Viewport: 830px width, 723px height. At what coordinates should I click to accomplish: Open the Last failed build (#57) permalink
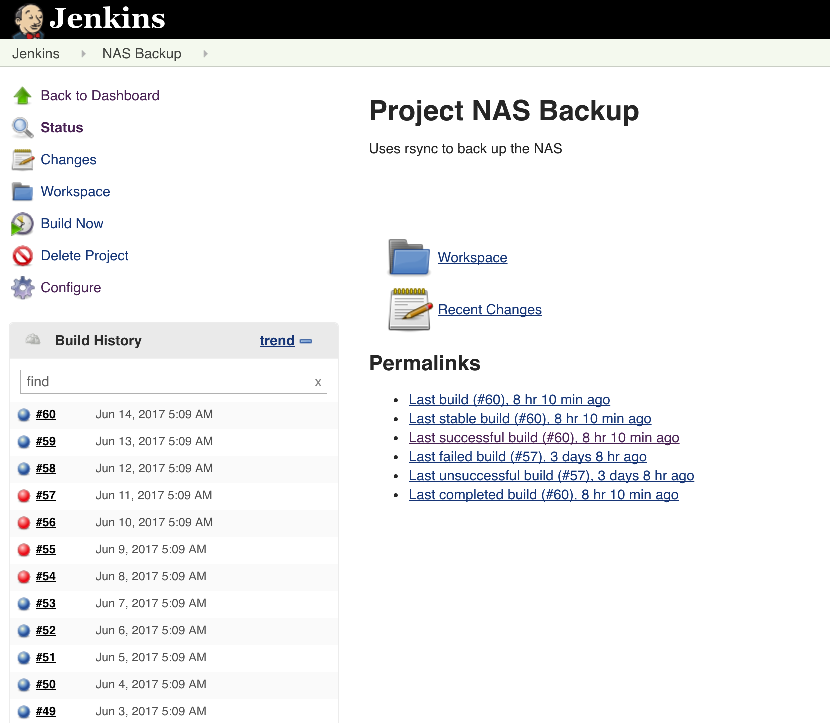pos(527,457)
